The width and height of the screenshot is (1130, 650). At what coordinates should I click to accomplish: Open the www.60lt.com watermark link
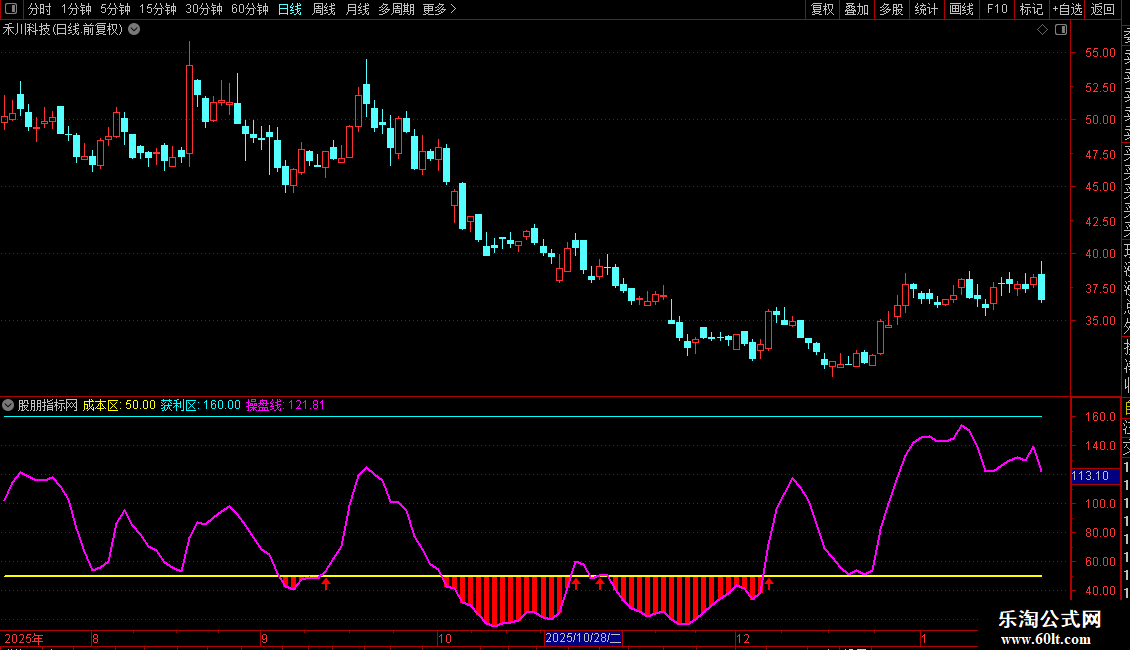1050,639
